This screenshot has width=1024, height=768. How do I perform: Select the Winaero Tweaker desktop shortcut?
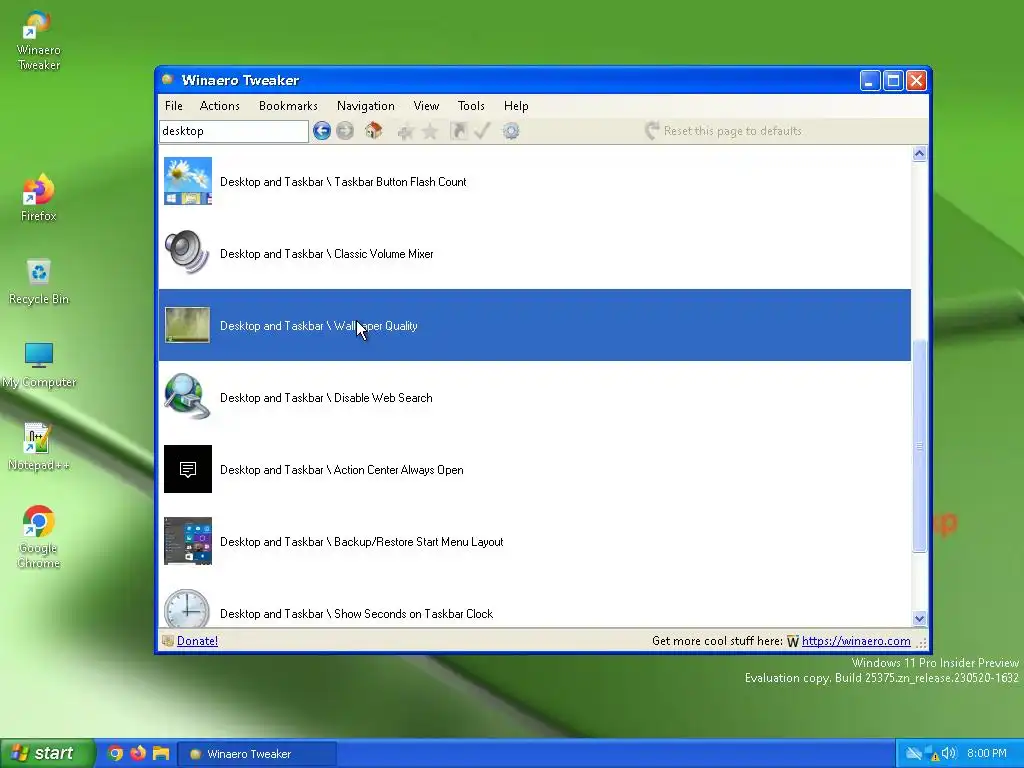coord(39,40)
